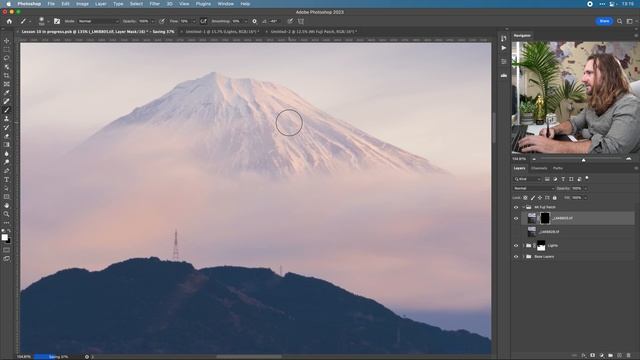Image resolution: width=640 pixels, height=360 pixels.
Task: Toggle lock image pixels brush icon
Action: click(x=533, y=198)
